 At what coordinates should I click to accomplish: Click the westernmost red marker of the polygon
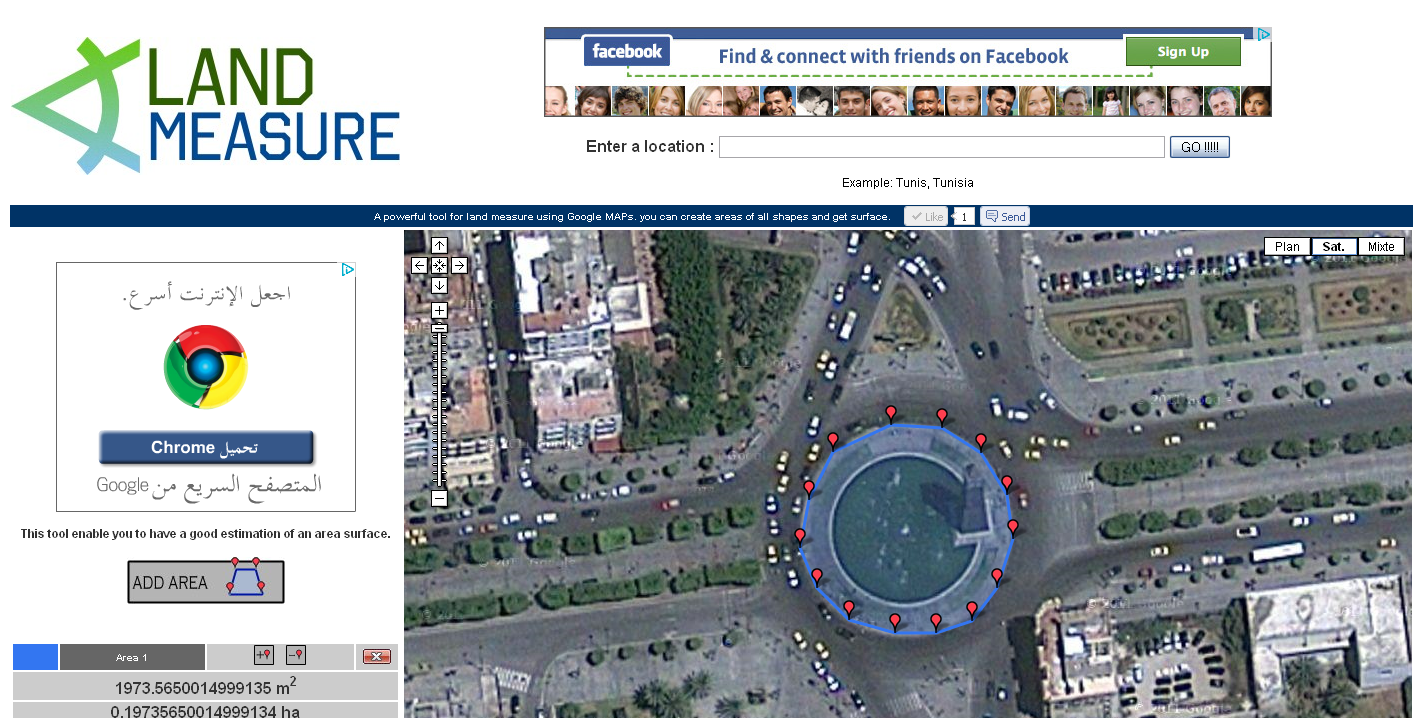[800, 536]
